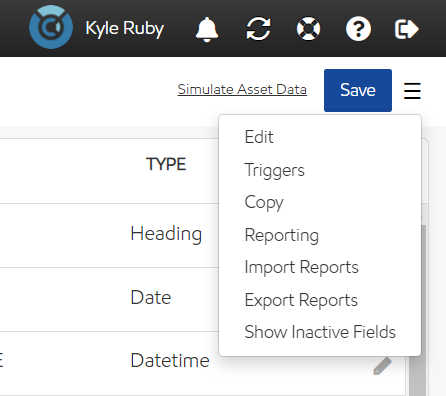The width and height of the screenshot is (446, 396).
Task: Choose Import Reports menu entry
Action: 301,267
